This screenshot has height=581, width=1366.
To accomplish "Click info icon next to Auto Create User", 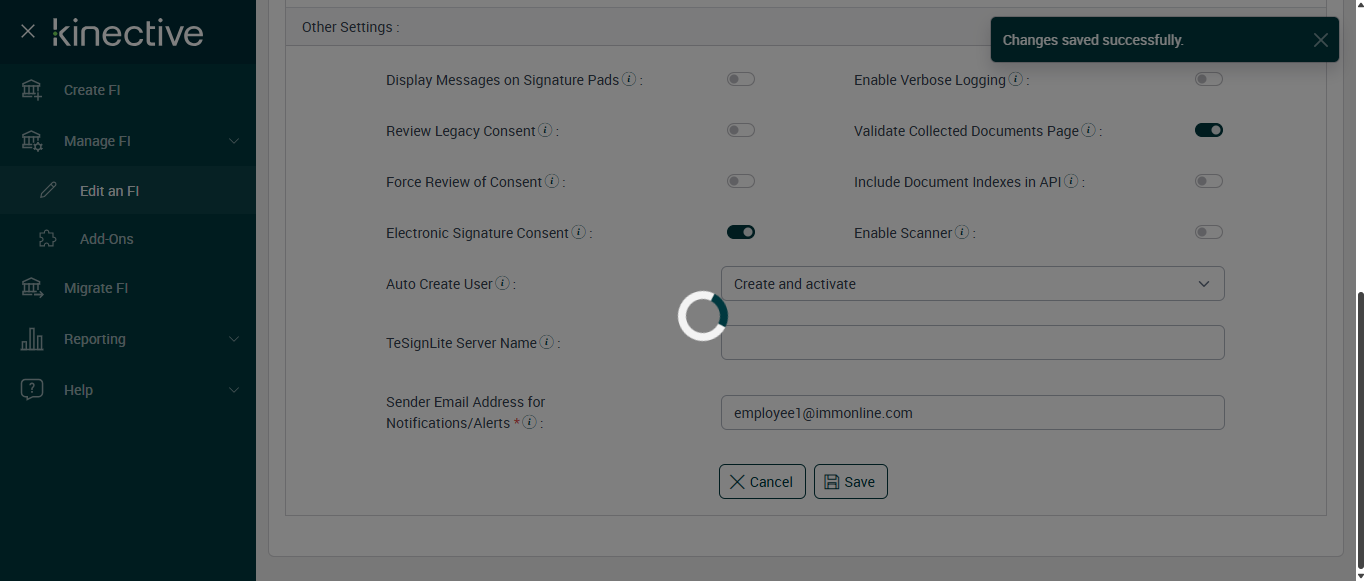I will pos(502,283).
